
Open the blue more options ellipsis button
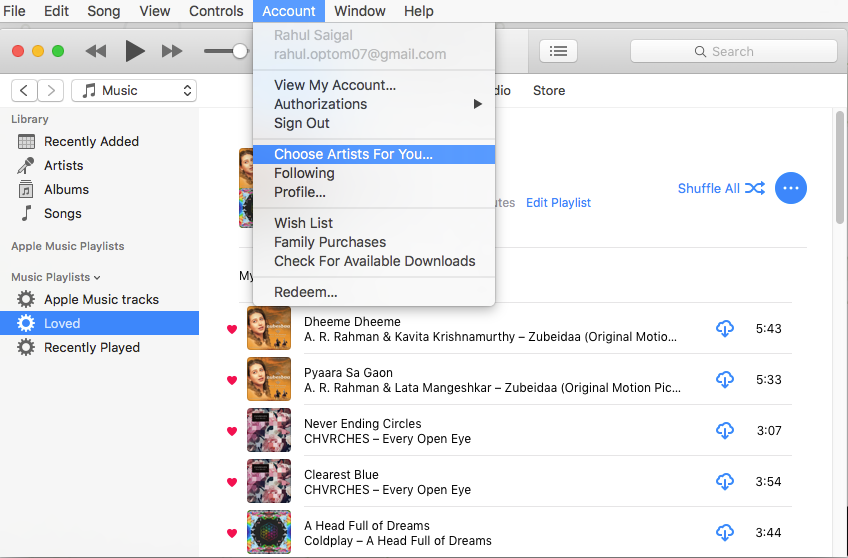pyautogui.click(x=791, y=188)
